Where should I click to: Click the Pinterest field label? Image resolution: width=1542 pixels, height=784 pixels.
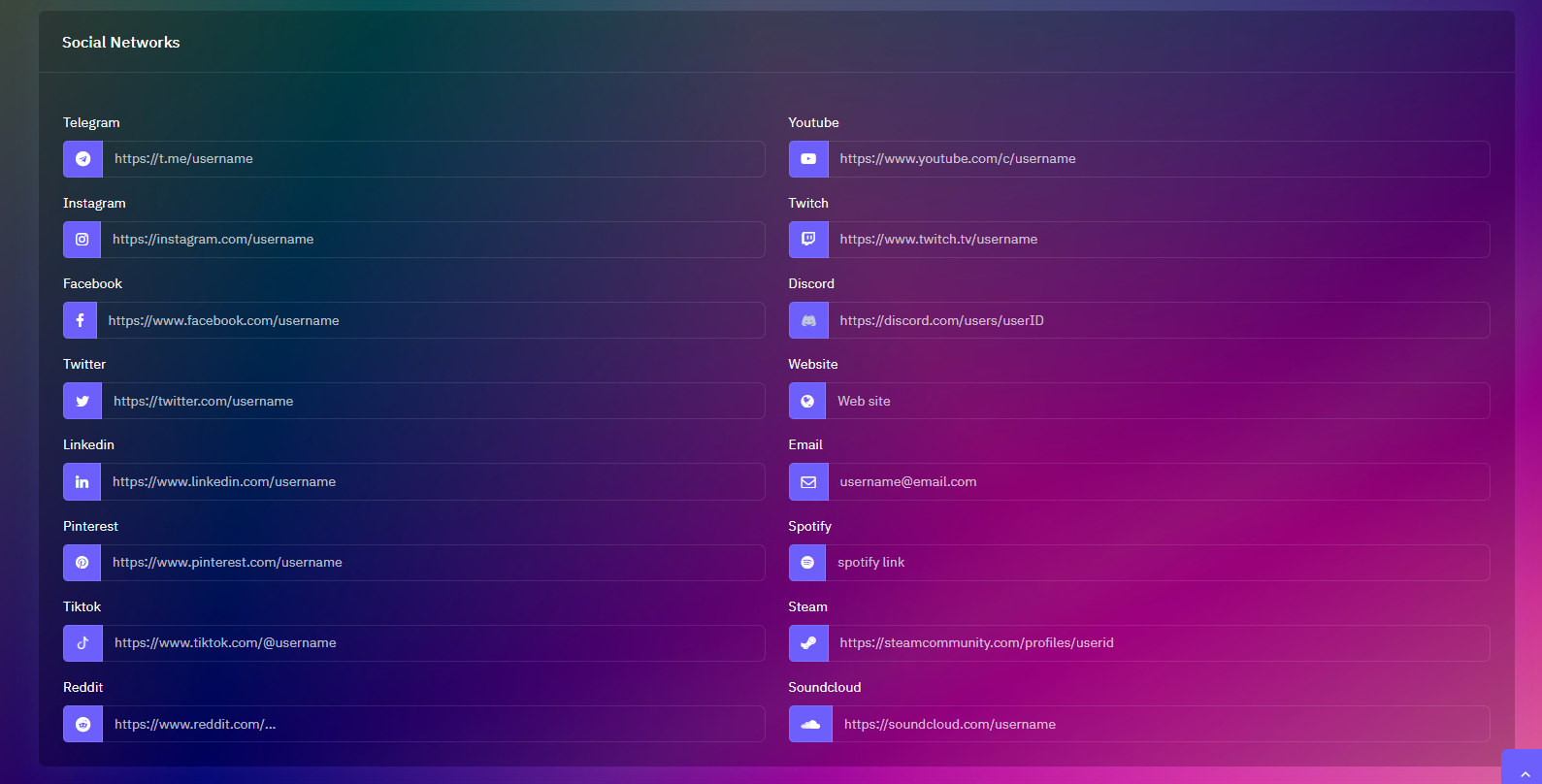[90, 526]
